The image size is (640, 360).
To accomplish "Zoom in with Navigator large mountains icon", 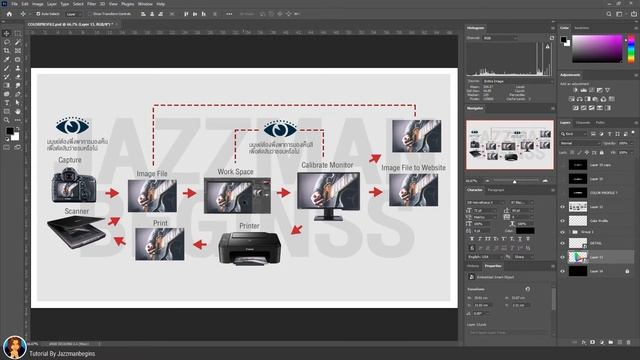I will 545,180.
